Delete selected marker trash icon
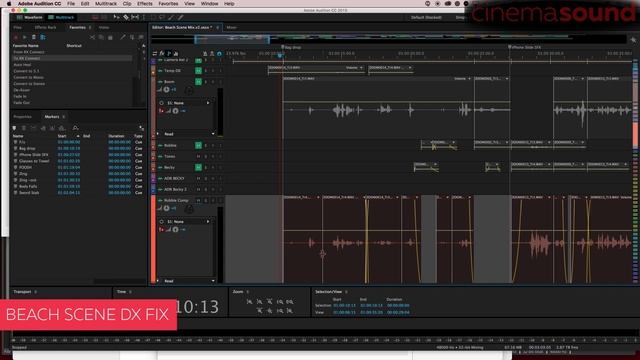The image size is (640, 360). (x=24, y=128)
